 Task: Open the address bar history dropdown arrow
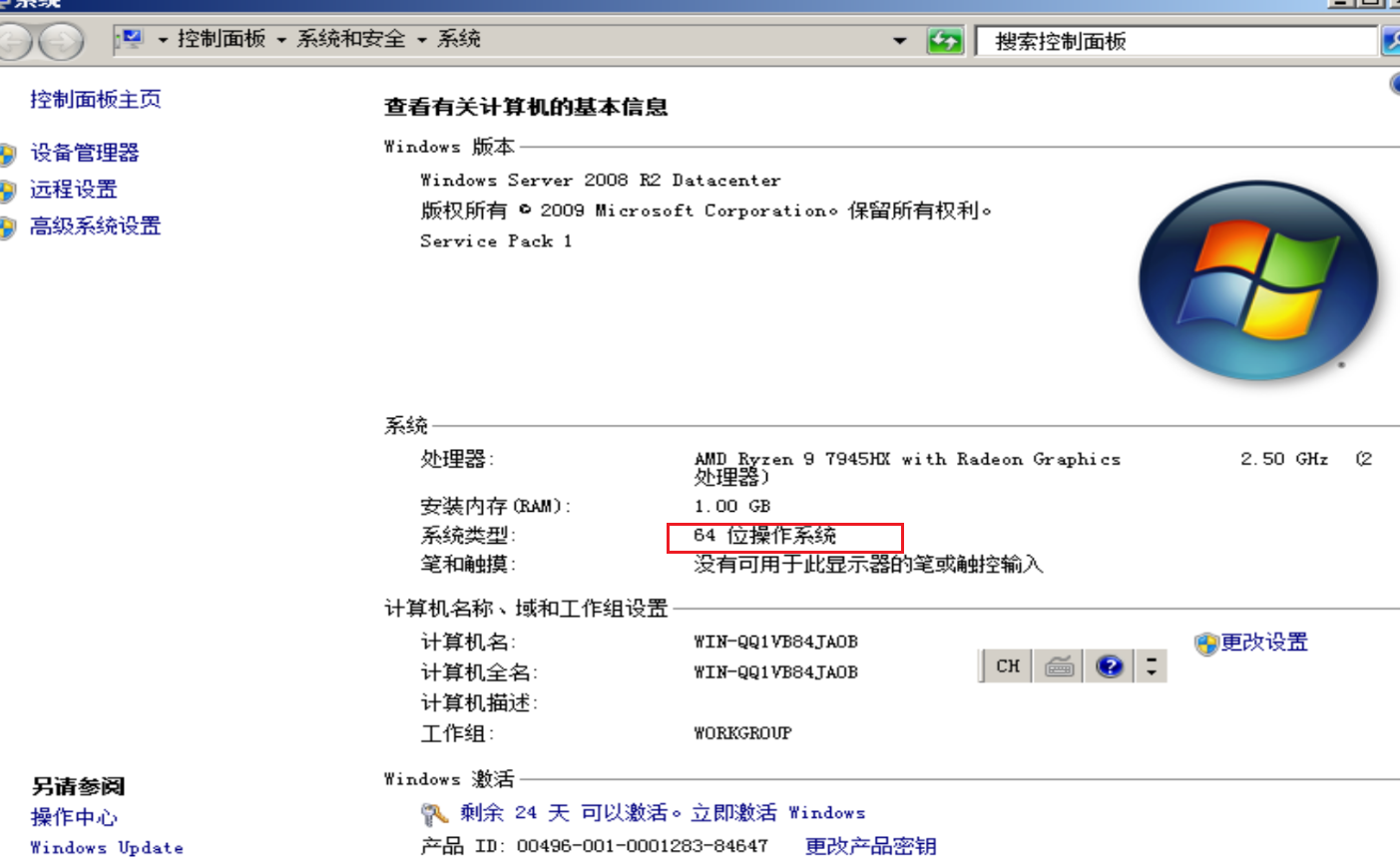click(x=901, y=41)
